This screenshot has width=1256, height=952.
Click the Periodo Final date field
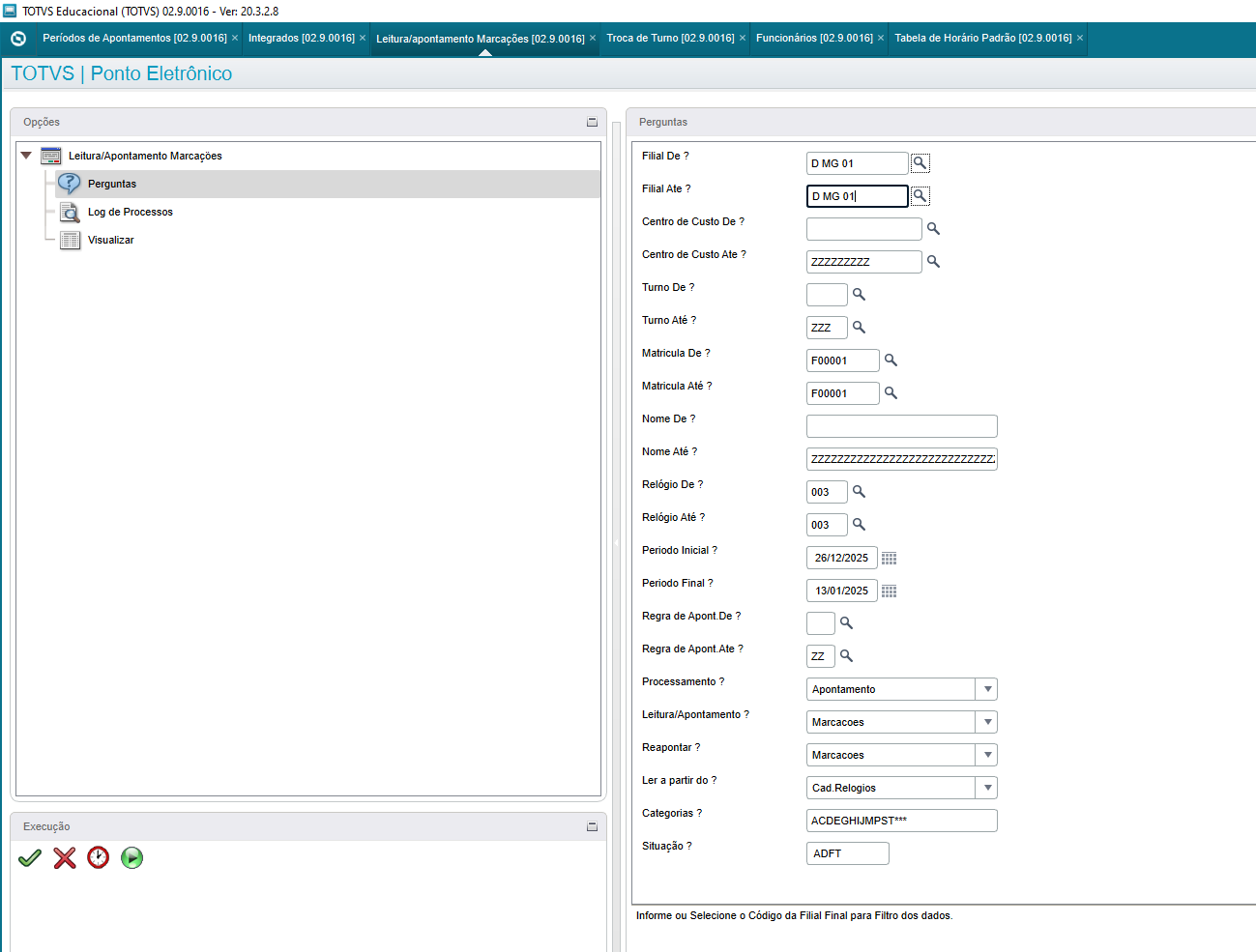(x=842, y=591)
